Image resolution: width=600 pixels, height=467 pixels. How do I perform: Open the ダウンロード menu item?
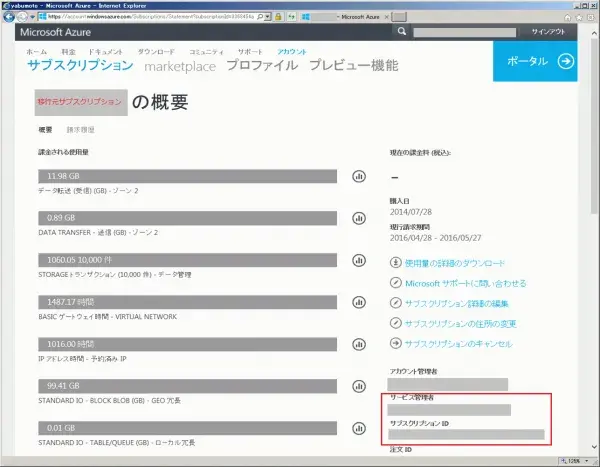(x=156, y=52)
